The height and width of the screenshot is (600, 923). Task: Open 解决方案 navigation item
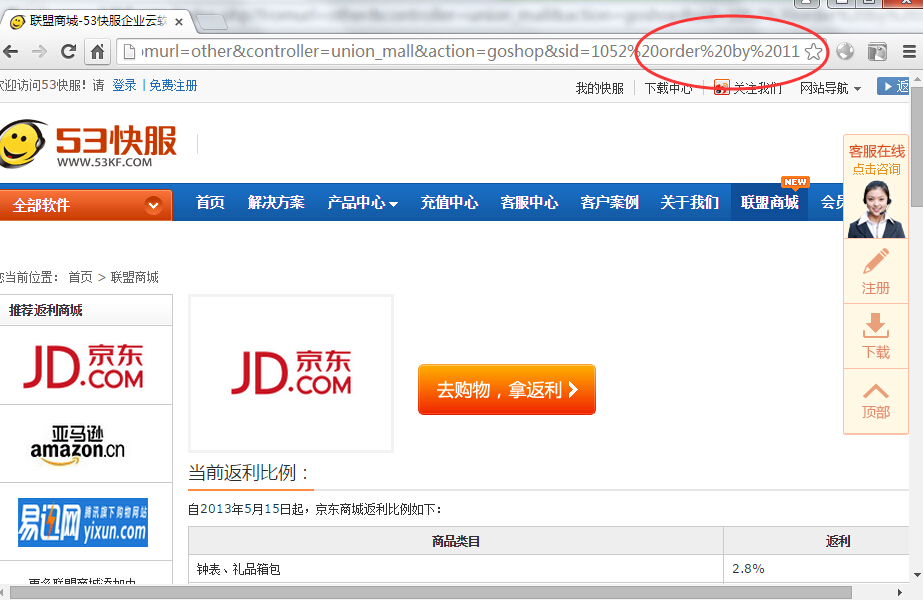276,203
